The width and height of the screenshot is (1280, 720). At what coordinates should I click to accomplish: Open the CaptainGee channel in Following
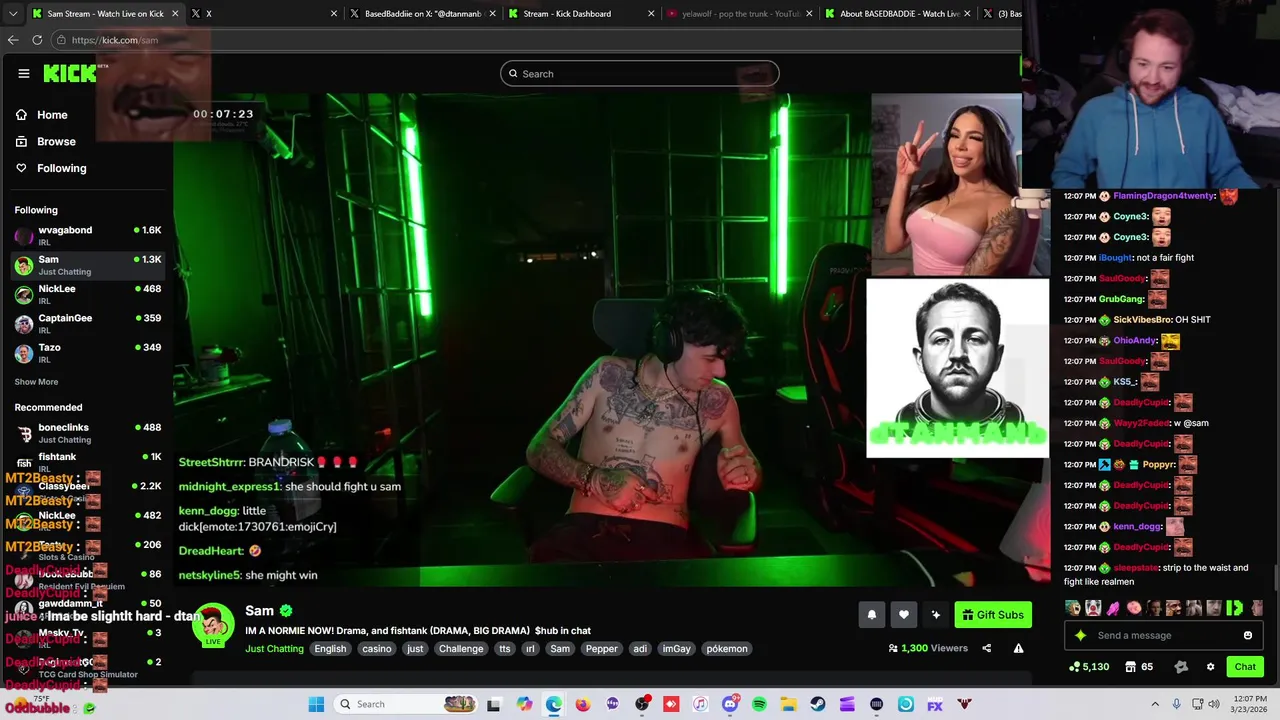click(x=87, y=323)
